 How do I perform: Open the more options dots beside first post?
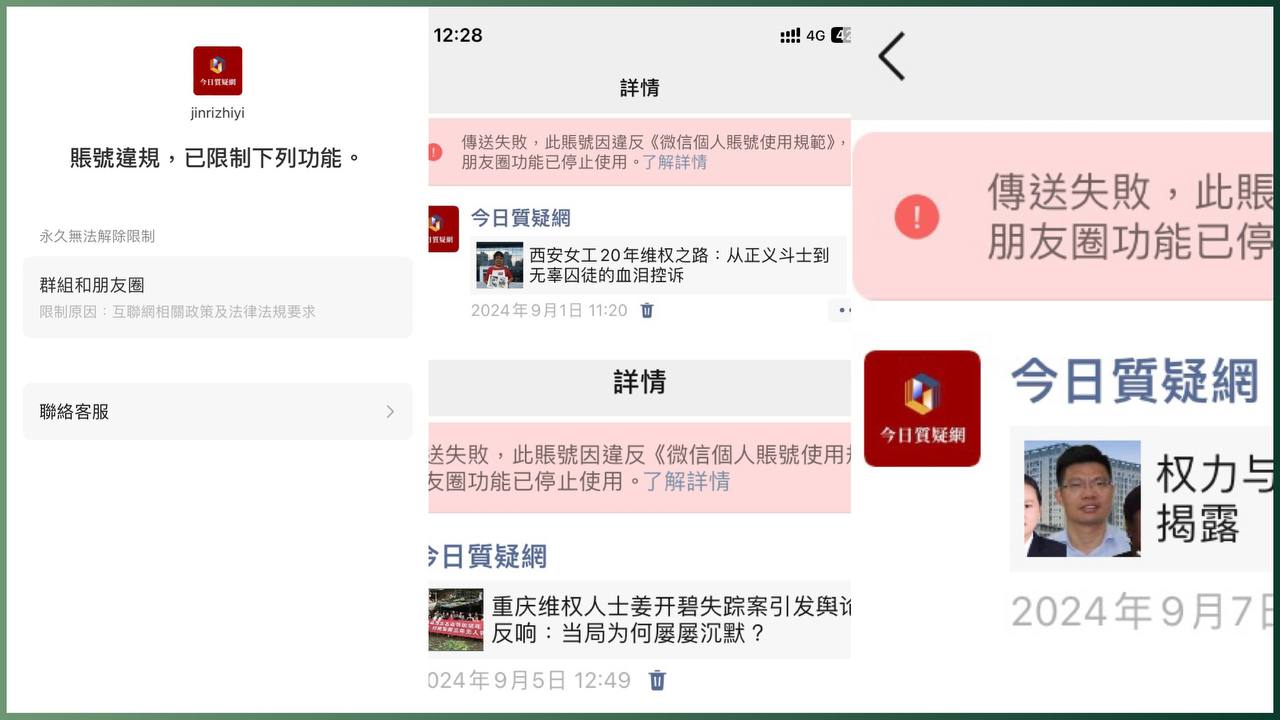pyautogui.click(x=842, y=310)
